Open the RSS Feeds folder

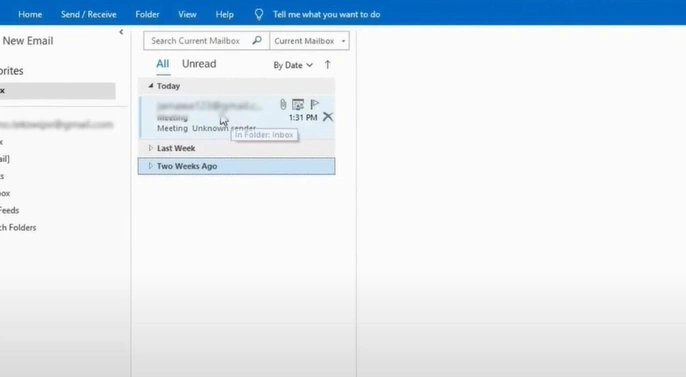(x=9, y=210)
